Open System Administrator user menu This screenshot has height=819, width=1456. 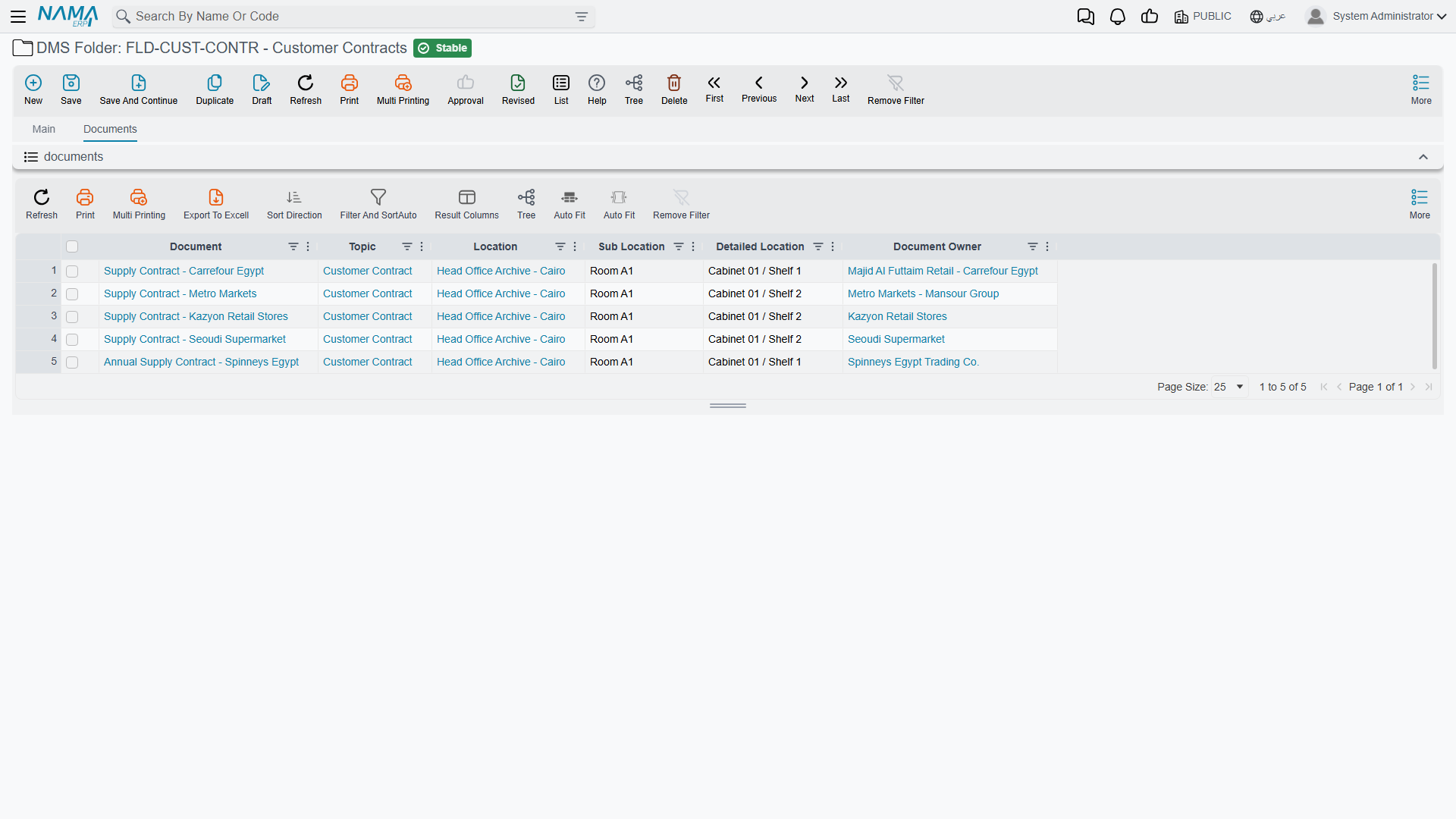pyautogui.click(x=1376, y=16)
